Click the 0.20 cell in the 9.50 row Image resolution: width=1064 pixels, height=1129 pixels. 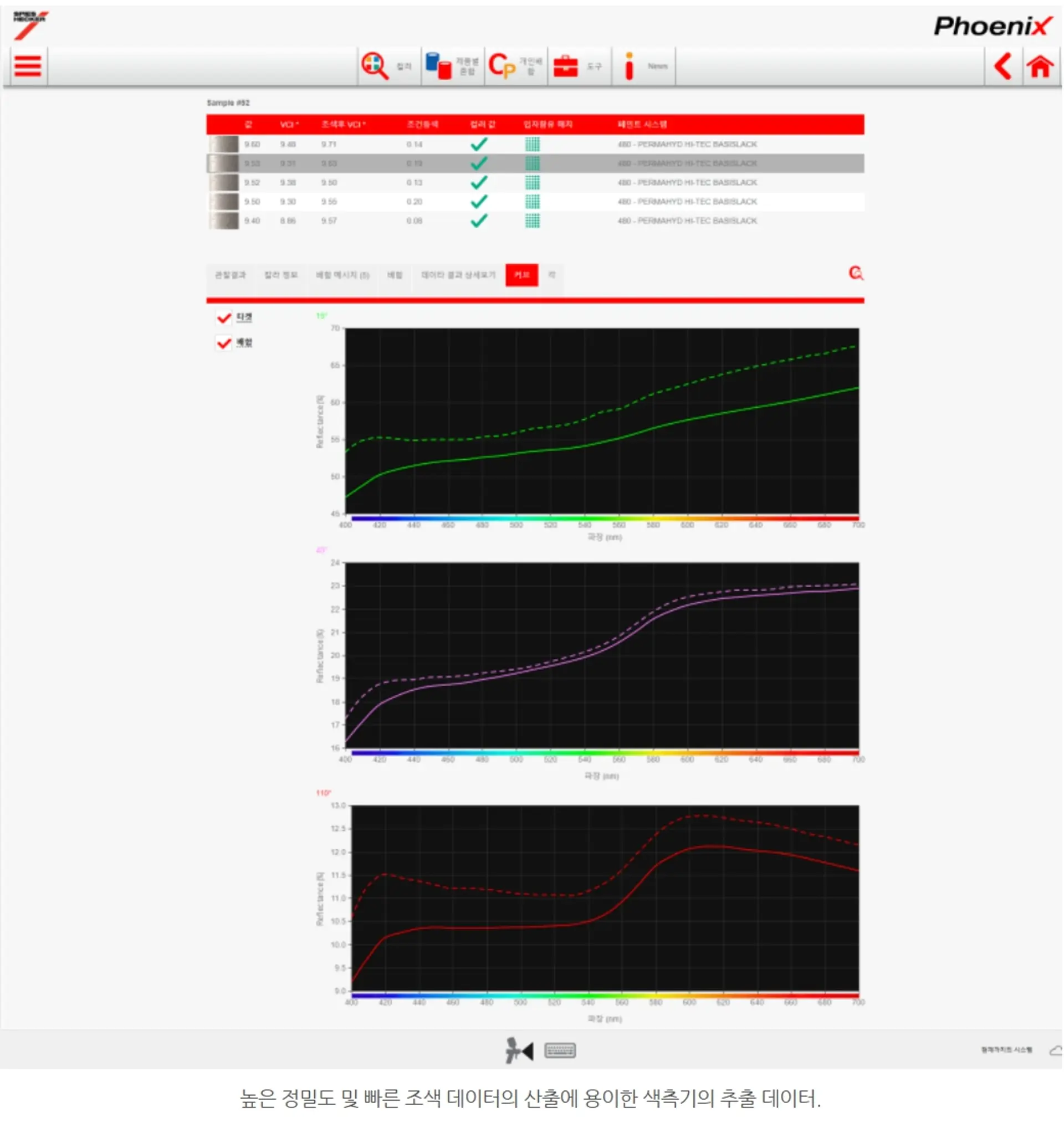414,202
